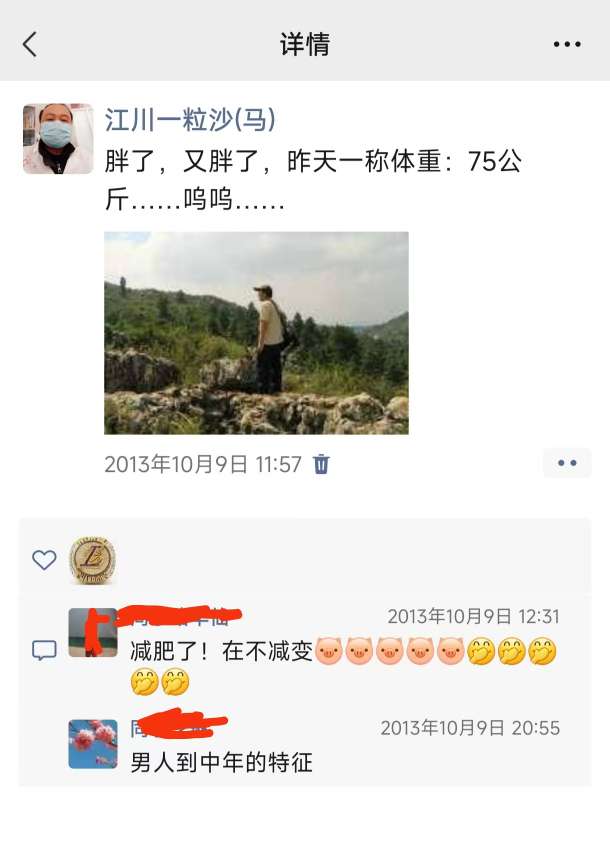Tap the 详情 page title

pyautogui.click(x=305, y=44)
